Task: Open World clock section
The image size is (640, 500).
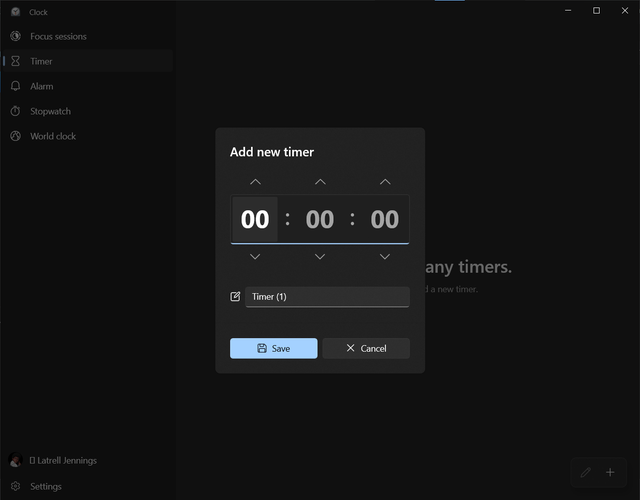Action: [x=87, y=136]
